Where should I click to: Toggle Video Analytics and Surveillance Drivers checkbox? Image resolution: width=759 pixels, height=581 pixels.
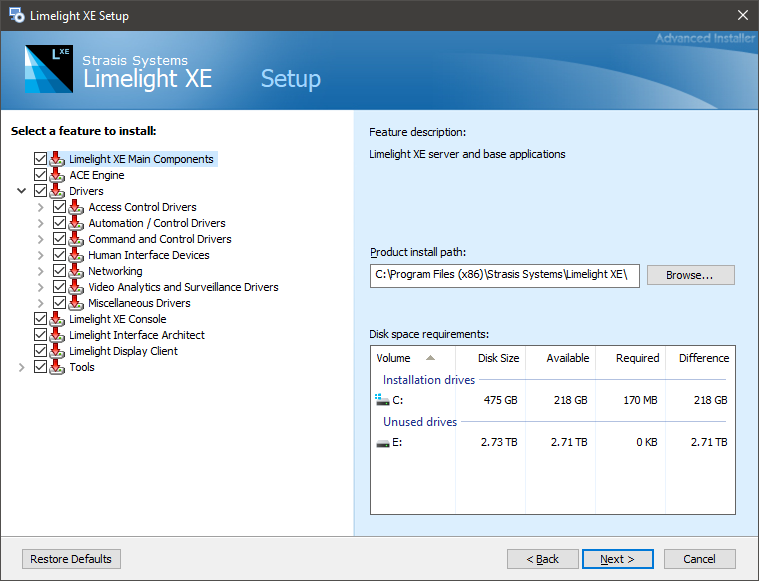(59, 287)
